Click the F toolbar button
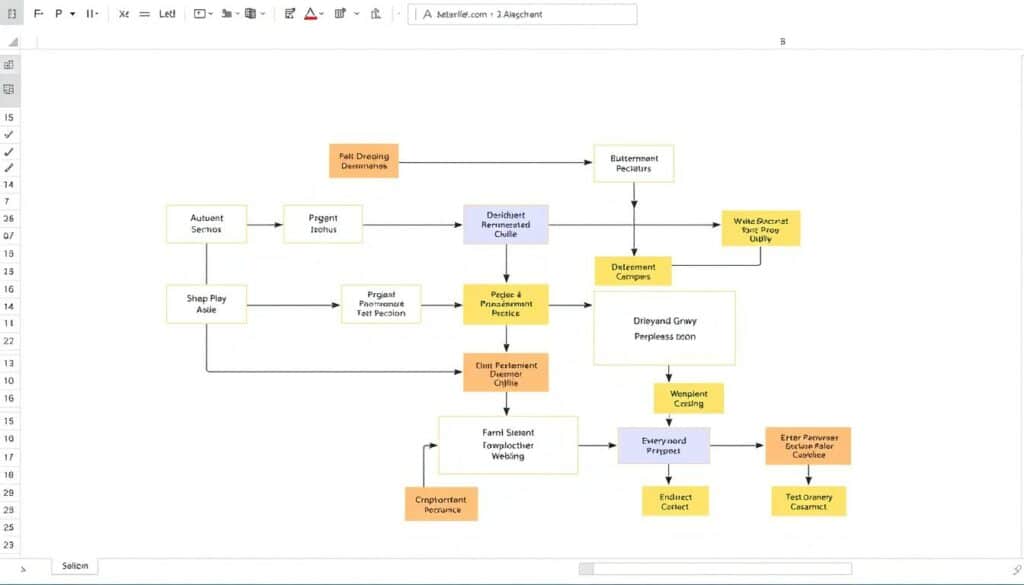The image size is (1024, 585). click(39, 13)
